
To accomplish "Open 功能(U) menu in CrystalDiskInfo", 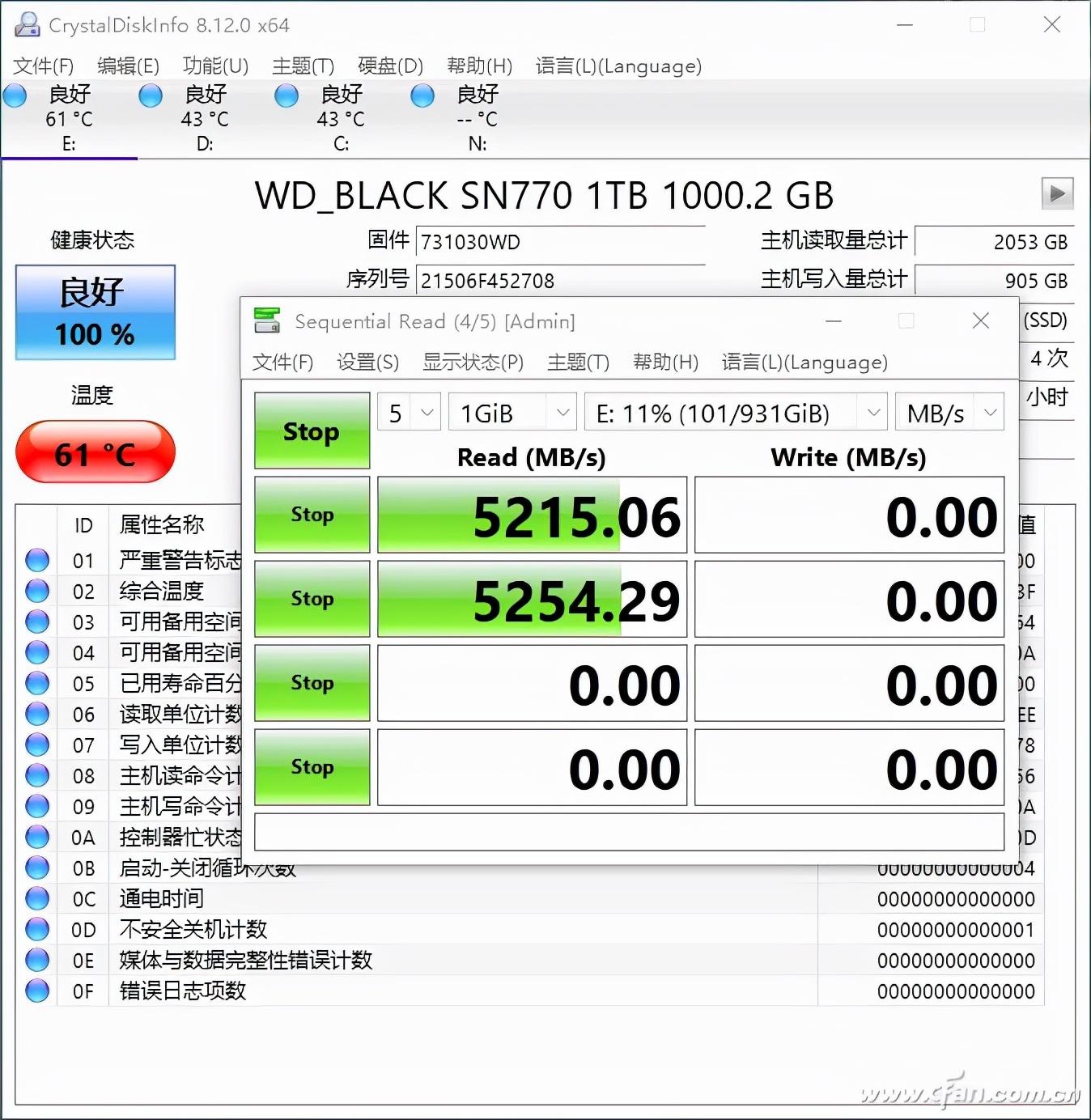I will pyautogui.click(x=215, y=66).
